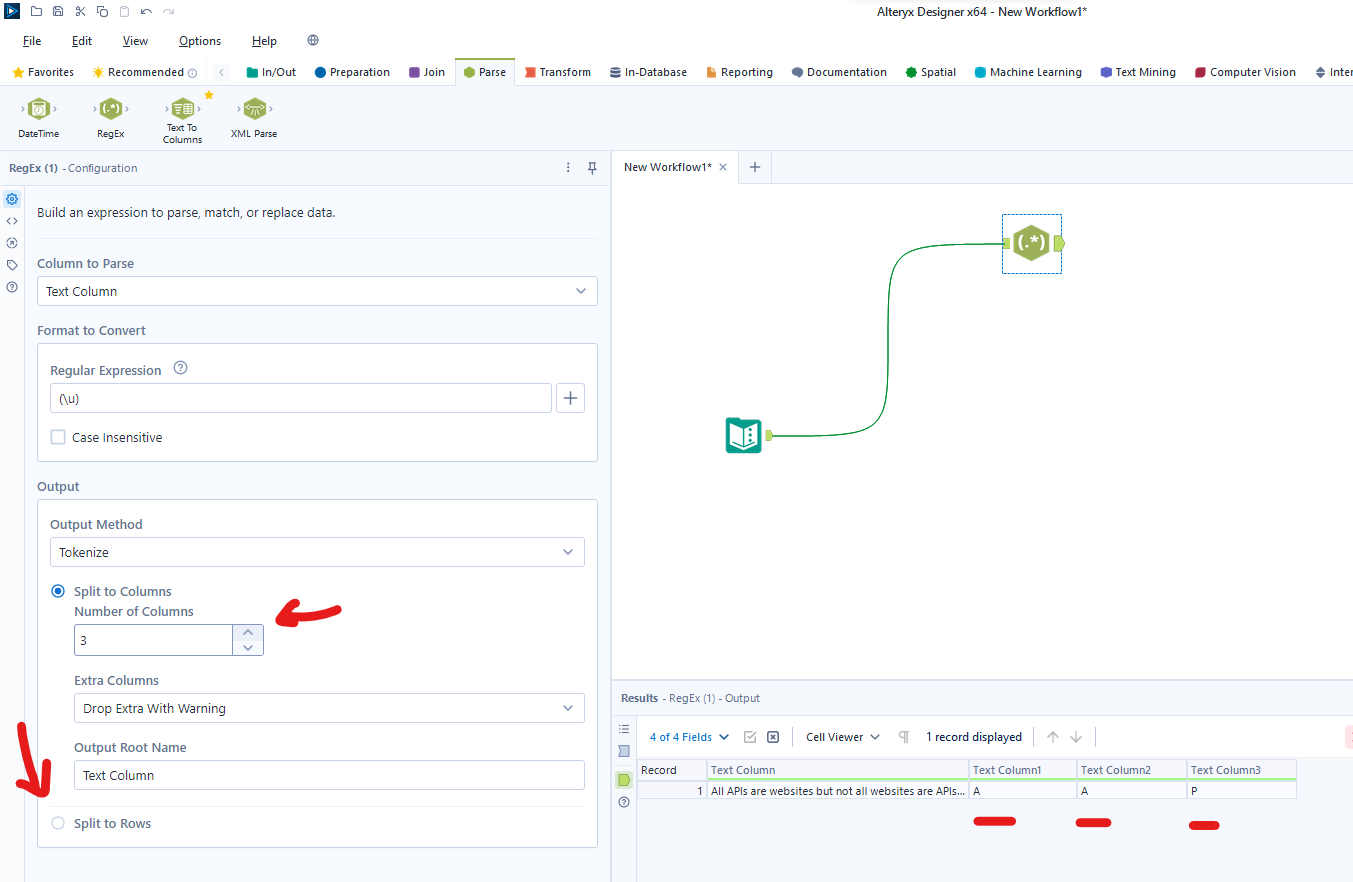Viewport: 1353px width, 882px height.
Task: Open the Configuration panel three-dot options
Action: point(568,168)
